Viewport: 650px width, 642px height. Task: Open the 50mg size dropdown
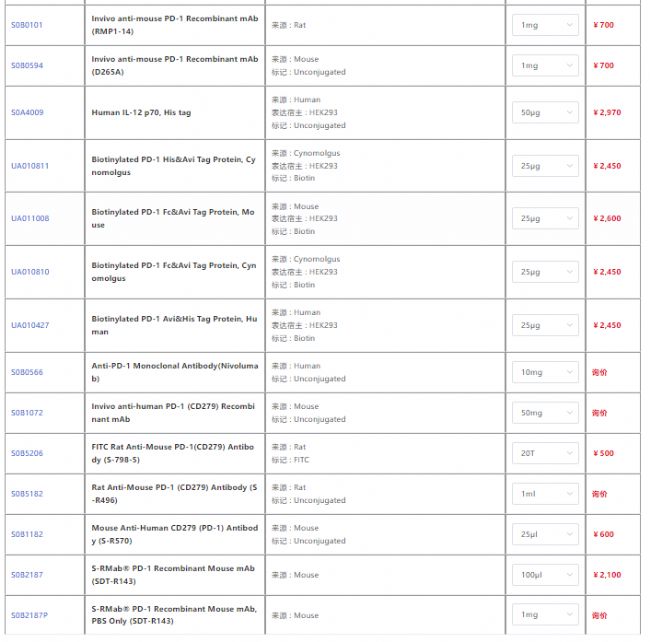pyautogui.click(x=545, y=413)
